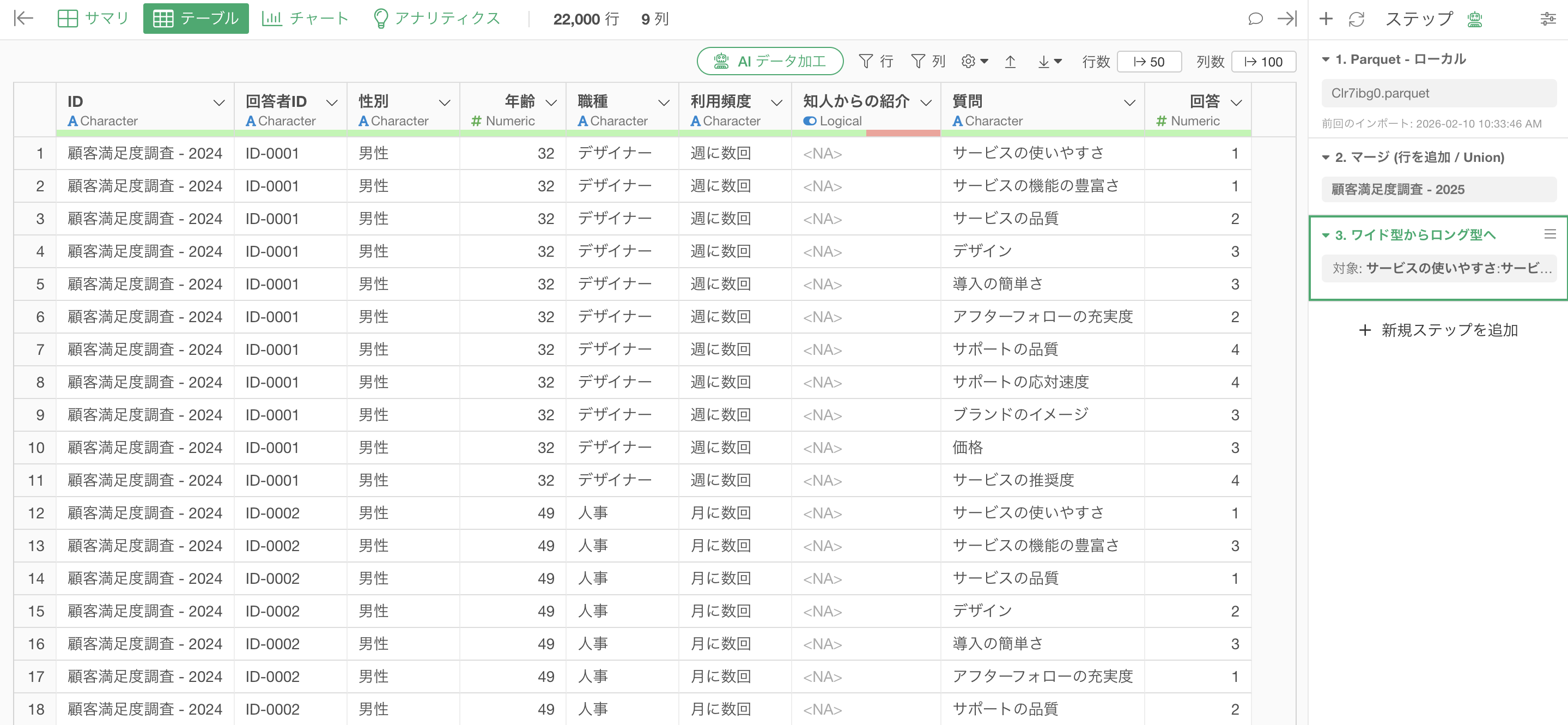Click the collapse-left panel arrow icon
1568x725 pixels.
click(x=23, y=19)
